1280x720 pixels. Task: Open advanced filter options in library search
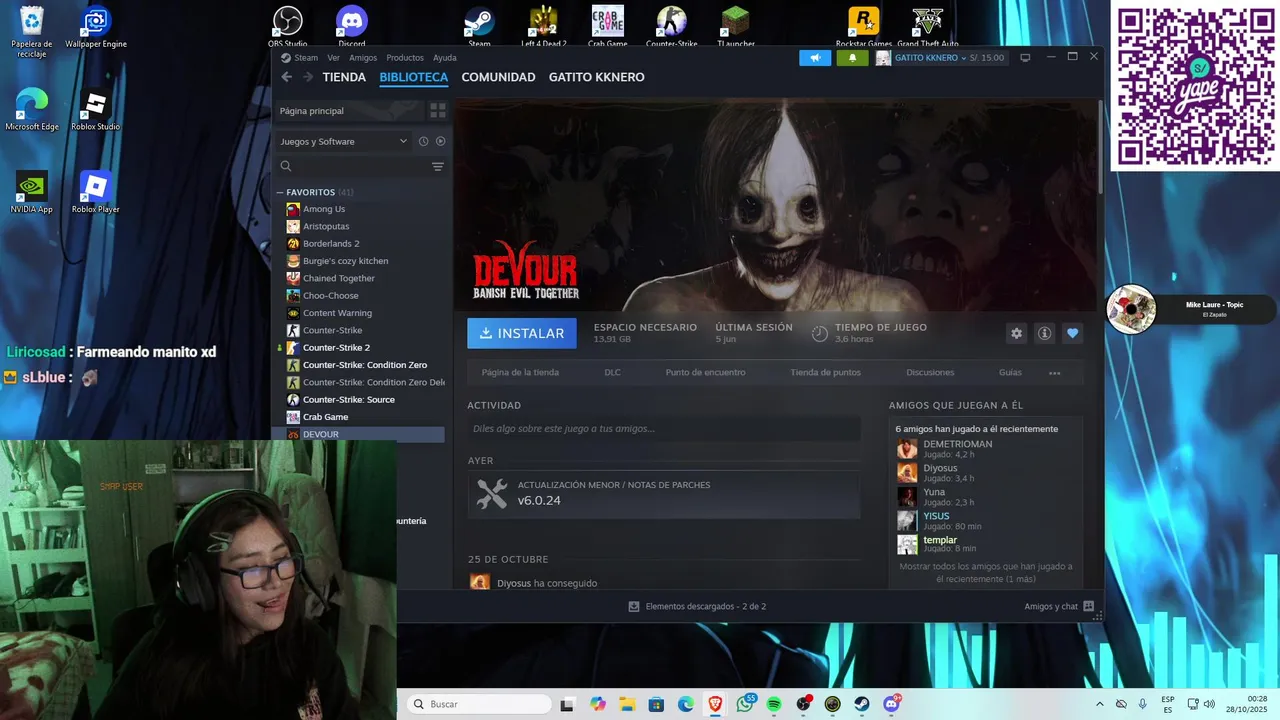point(437,166)
